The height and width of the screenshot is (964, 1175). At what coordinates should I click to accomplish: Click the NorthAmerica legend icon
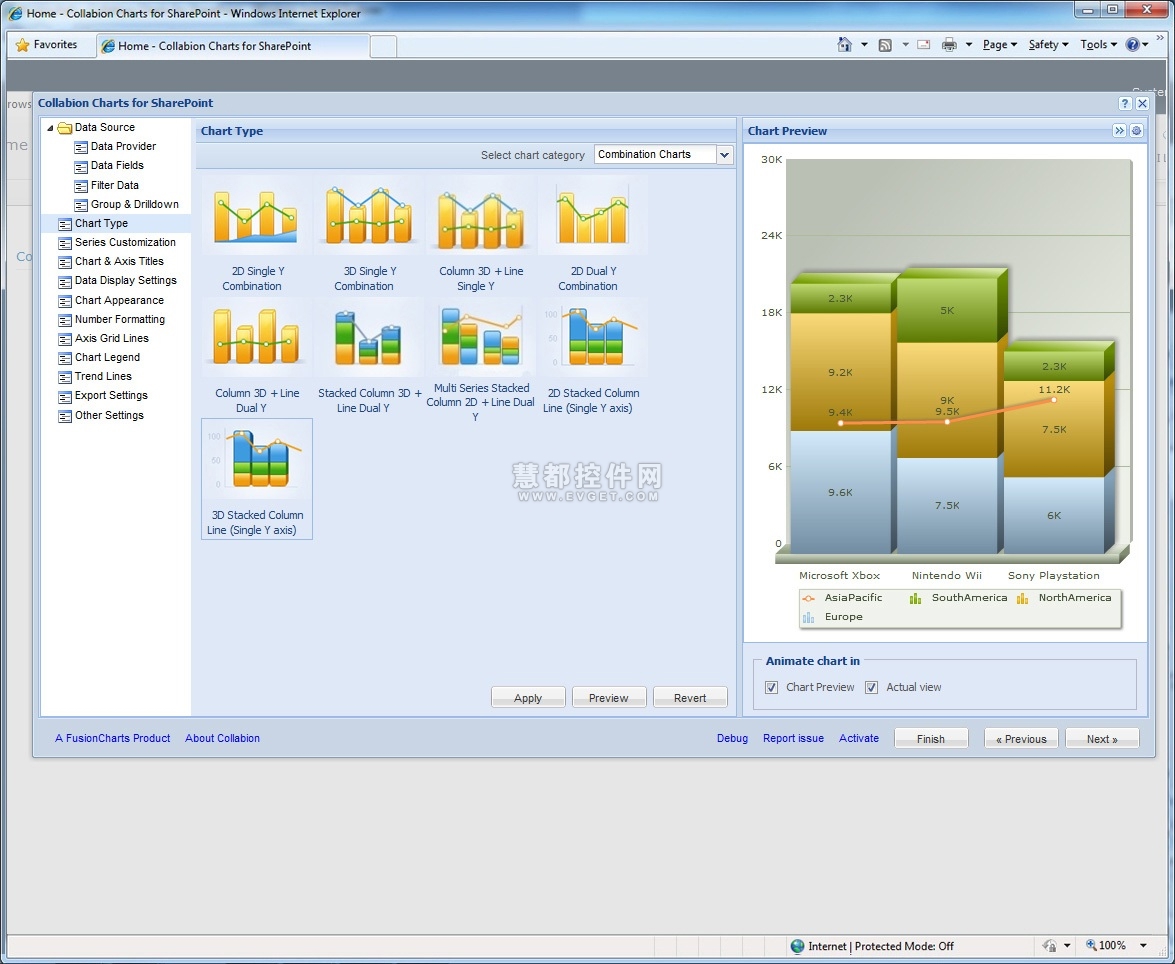coord(1022,598)
